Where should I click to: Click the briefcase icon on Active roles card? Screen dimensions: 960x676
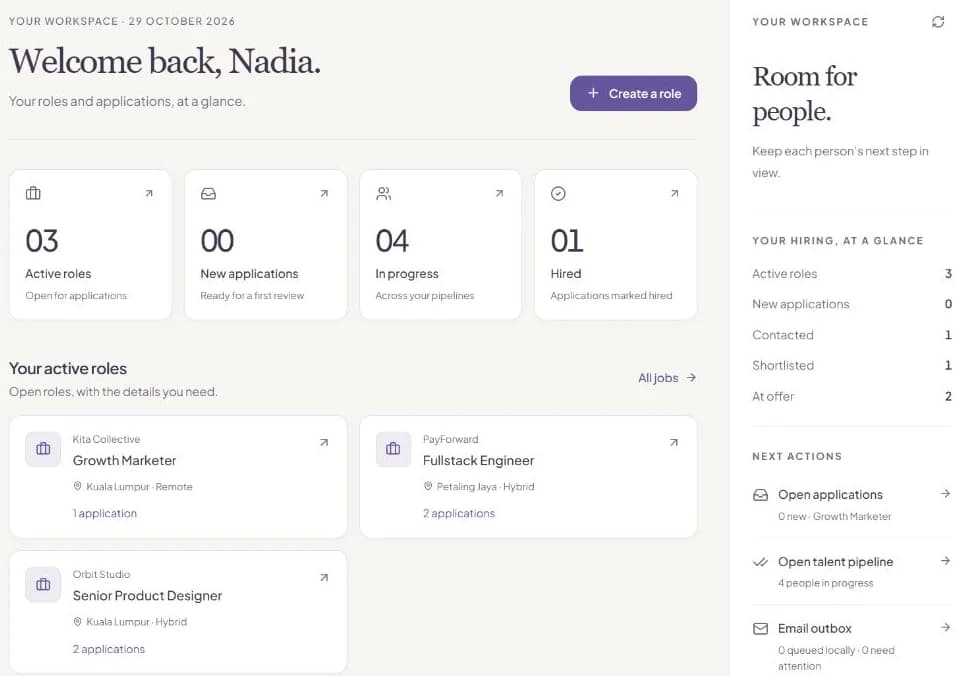[x=33, y=193]
